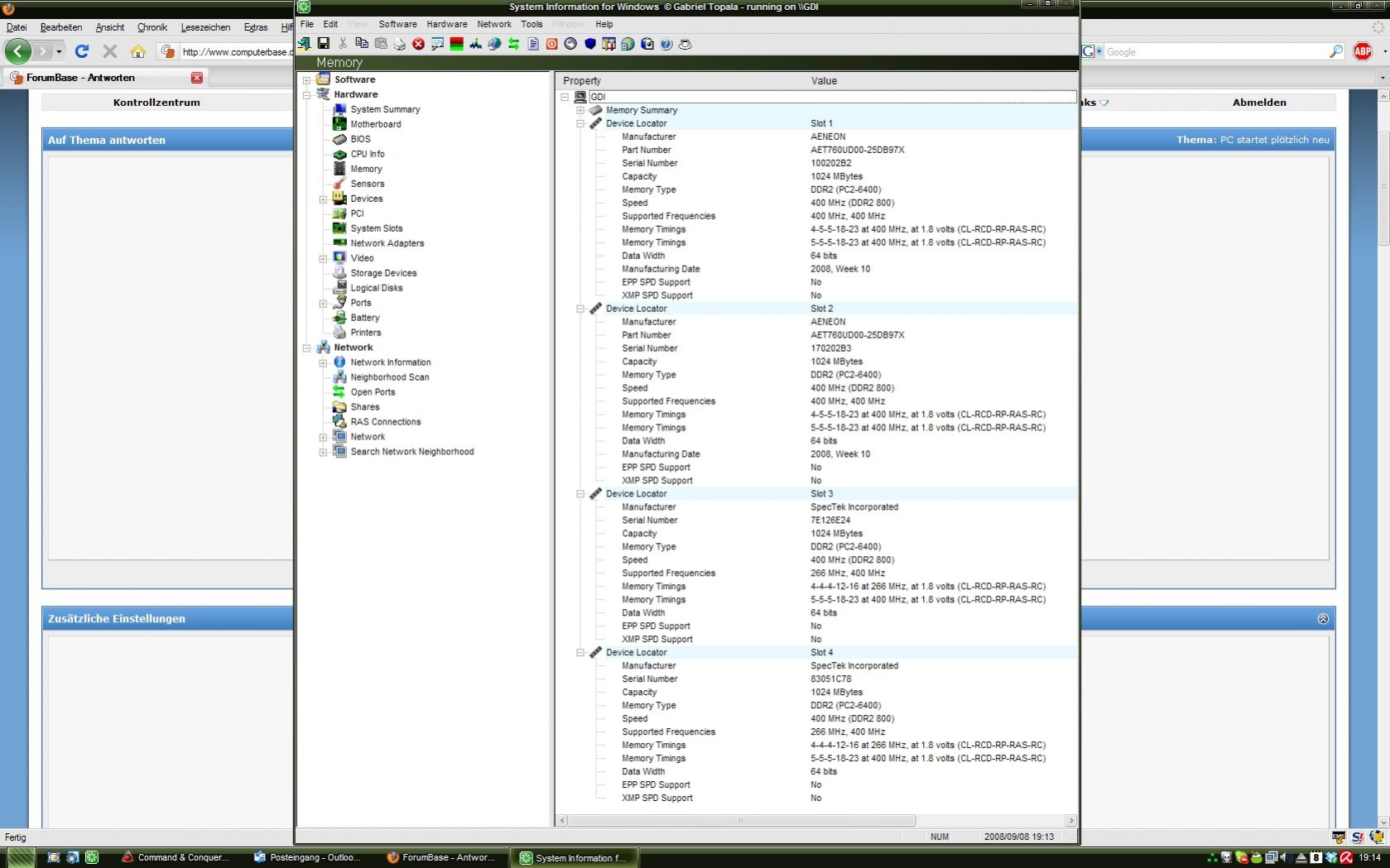Collapse the Slot 3 Device Locator node

[580, 494]
